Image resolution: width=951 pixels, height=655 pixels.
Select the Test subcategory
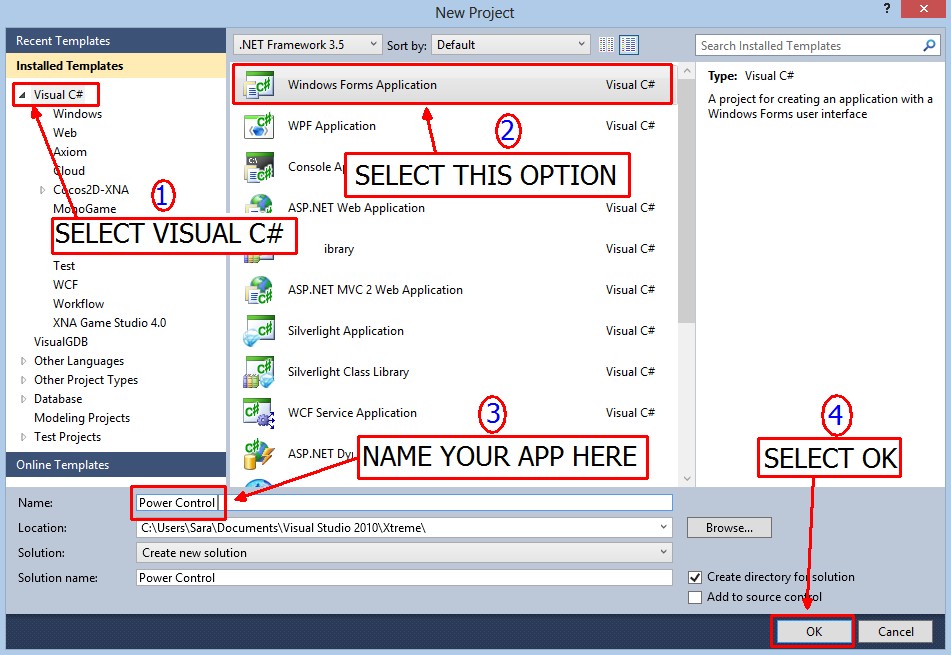point(64,266)
